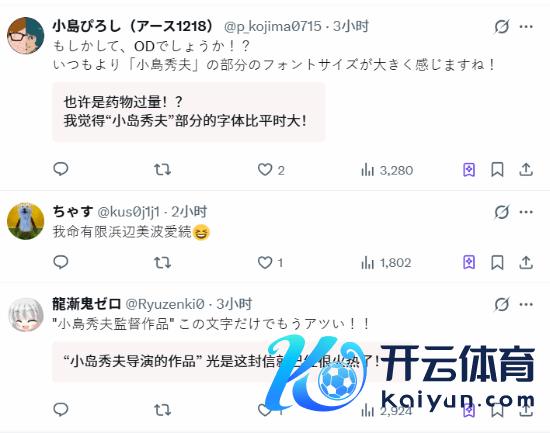Open more options for 龍漸鬼ゼロ's tweet
The height and width of the screenshot is (433, 550).
tap(526, 305)
